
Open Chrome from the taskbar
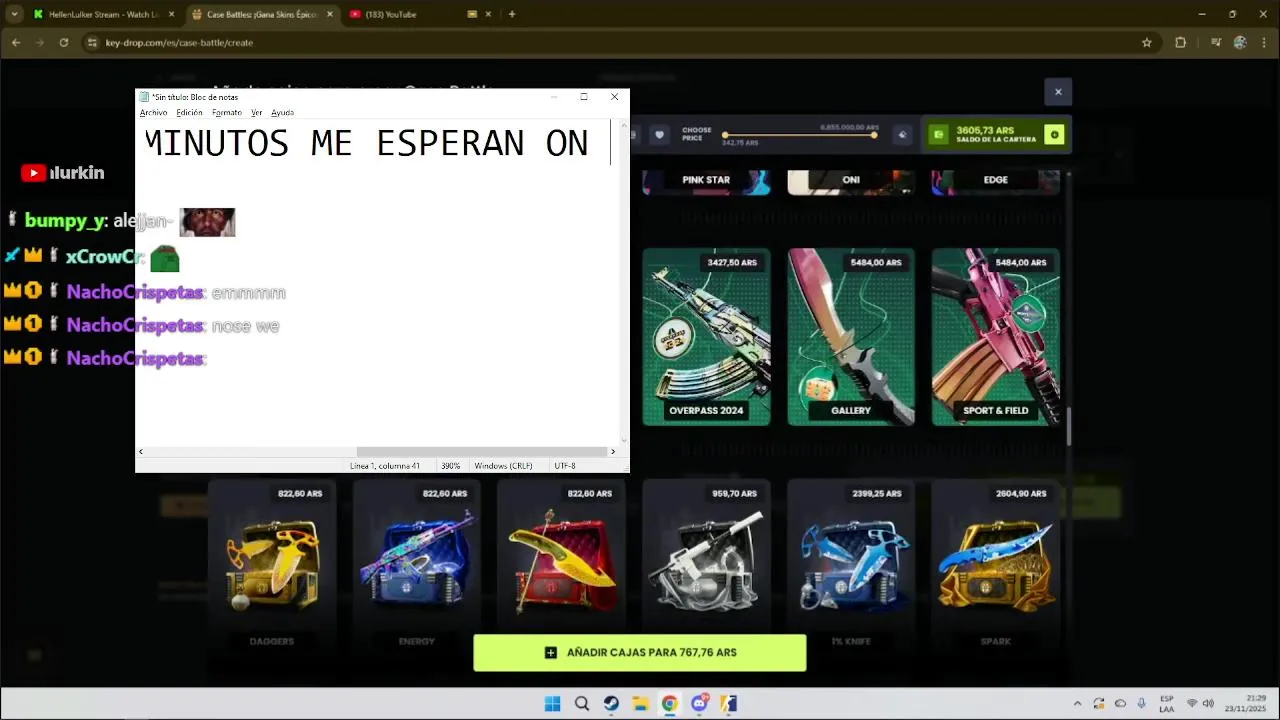[x=670, y=704]
